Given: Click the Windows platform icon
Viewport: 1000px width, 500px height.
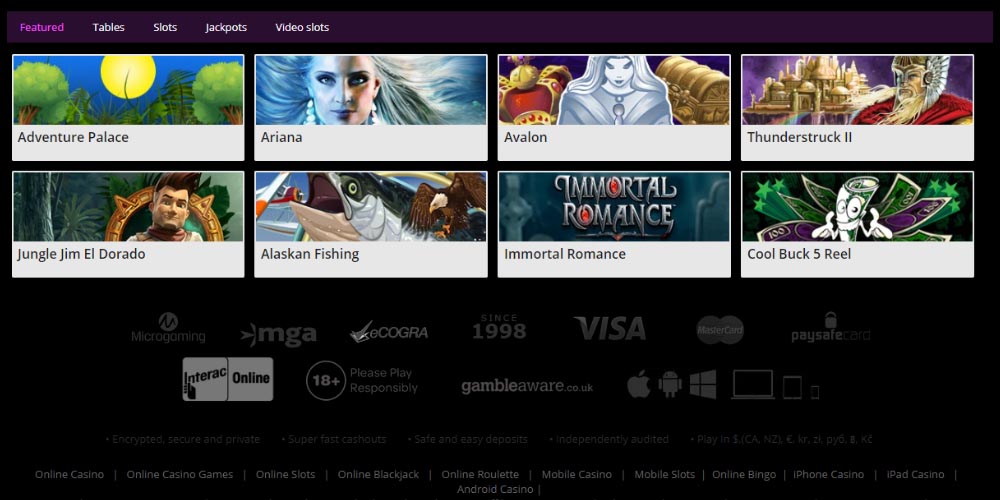Looking at the screenshot, I should (703, 384).
